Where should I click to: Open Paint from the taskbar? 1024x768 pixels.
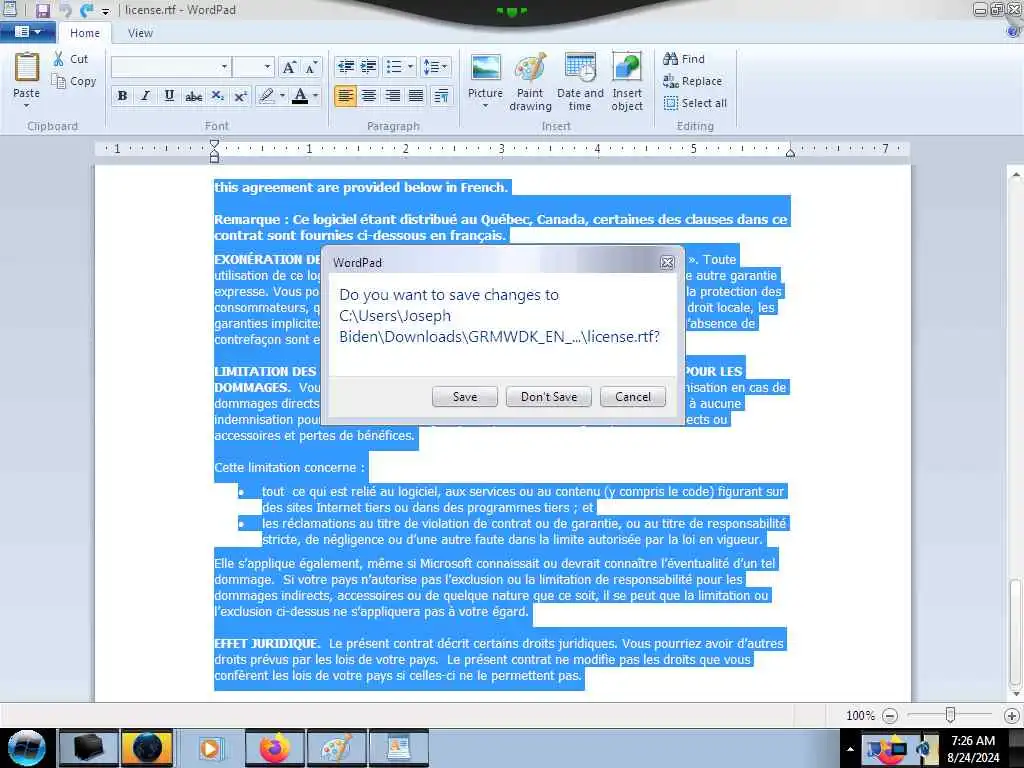(x=337, y=748)
